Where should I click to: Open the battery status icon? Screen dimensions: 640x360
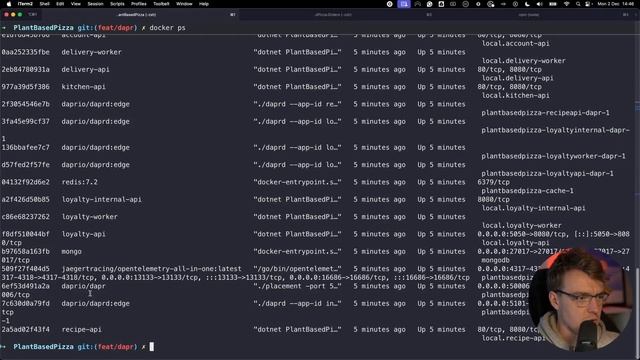coord(553,4)
